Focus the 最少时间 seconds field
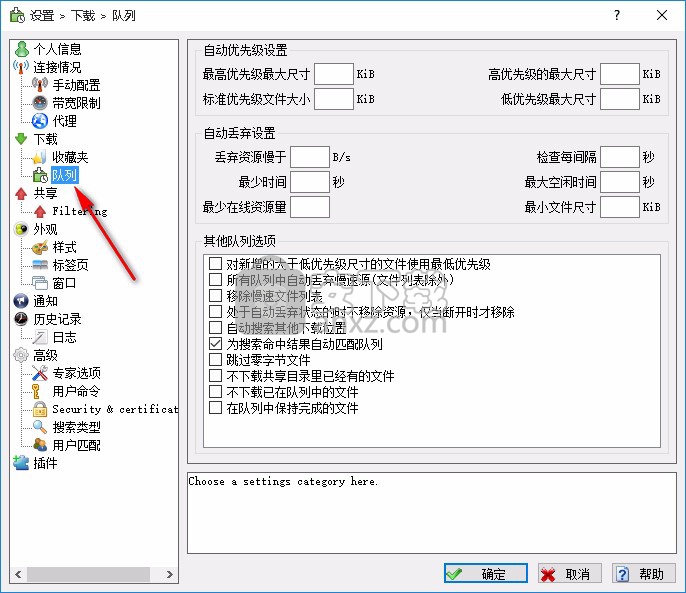 tap(310, 182)
